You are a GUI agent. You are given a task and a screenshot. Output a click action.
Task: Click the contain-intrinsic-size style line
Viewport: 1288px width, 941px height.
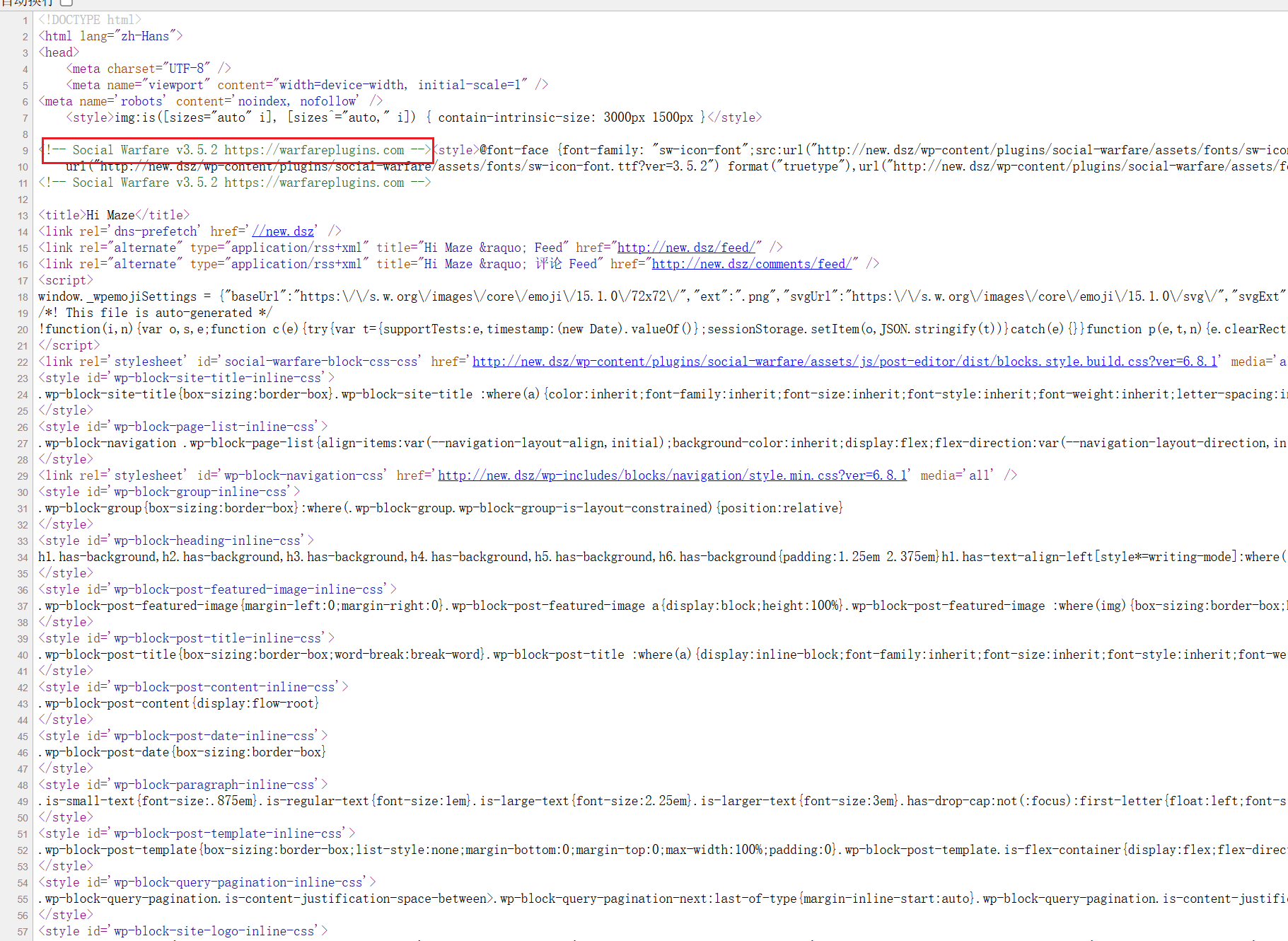[x=414, y=117]
